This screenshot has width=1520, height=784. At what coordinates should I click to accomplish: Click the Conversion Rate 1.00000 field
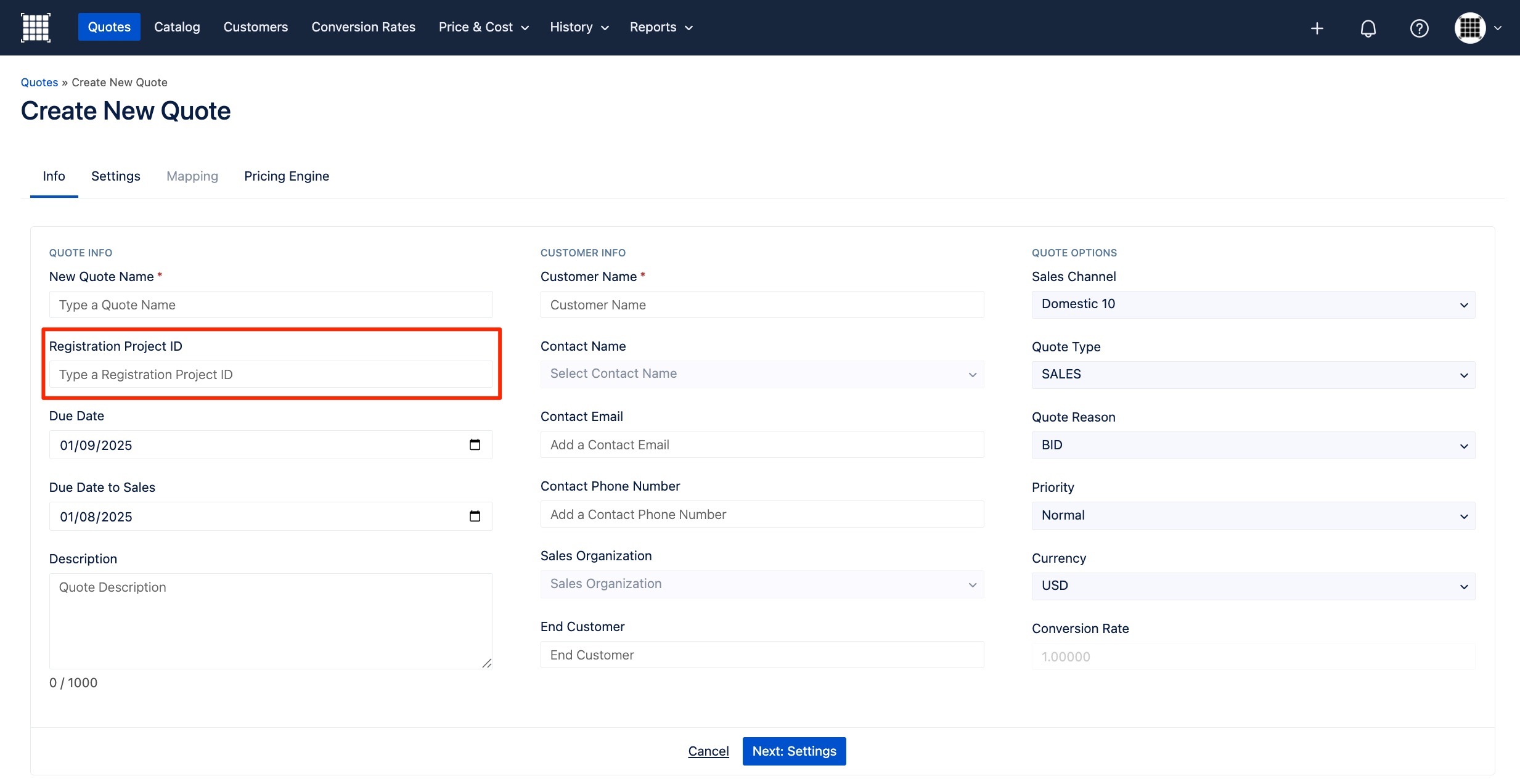pos(1254,656)
